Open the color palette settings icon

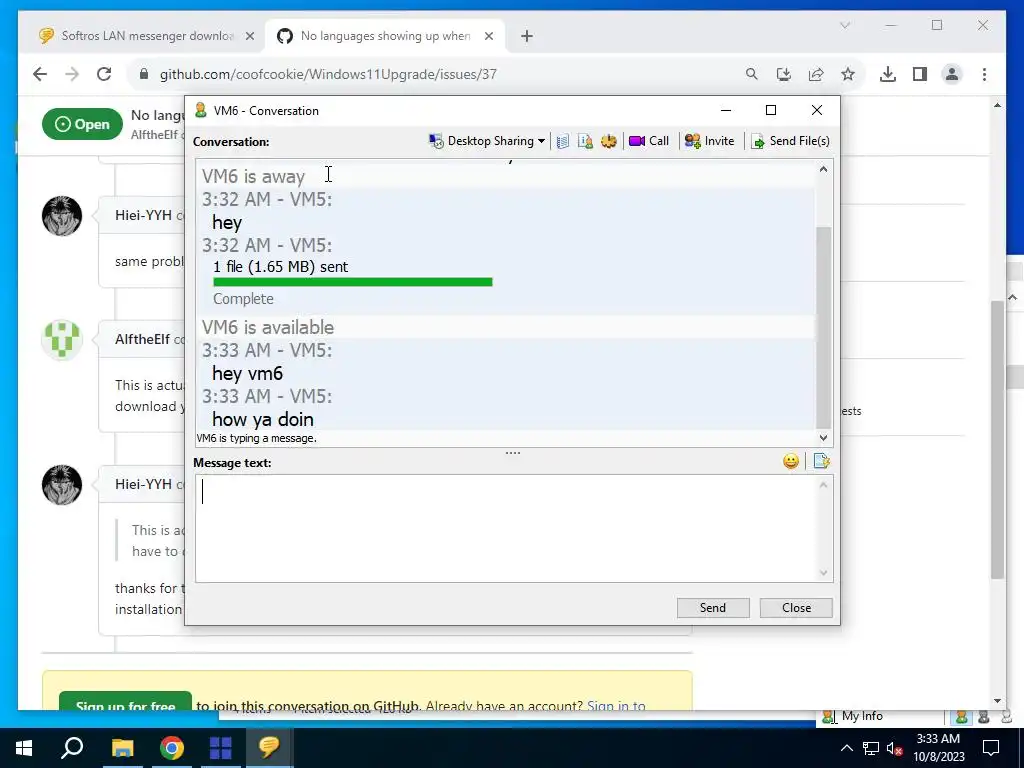pos(609,141)
